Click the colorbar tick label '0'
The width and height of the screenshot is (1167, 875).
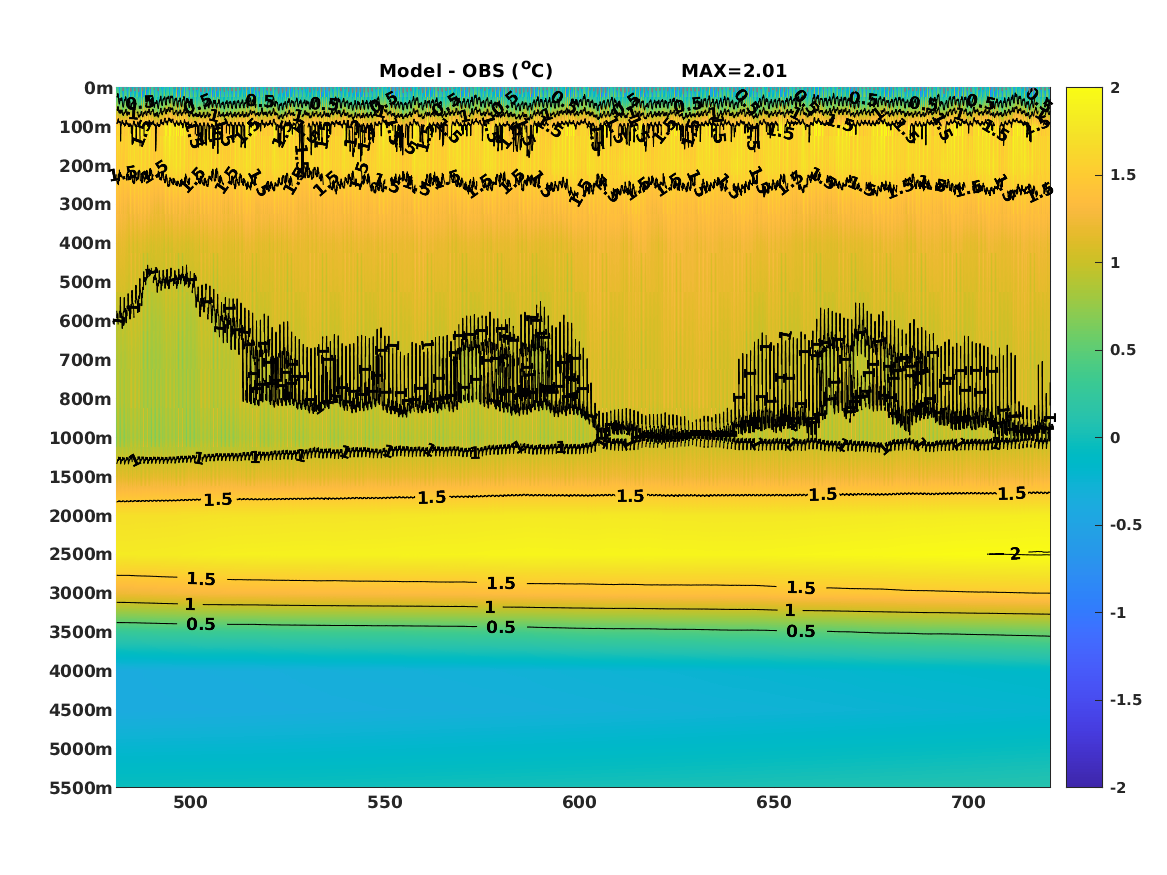coord(1115,438)
